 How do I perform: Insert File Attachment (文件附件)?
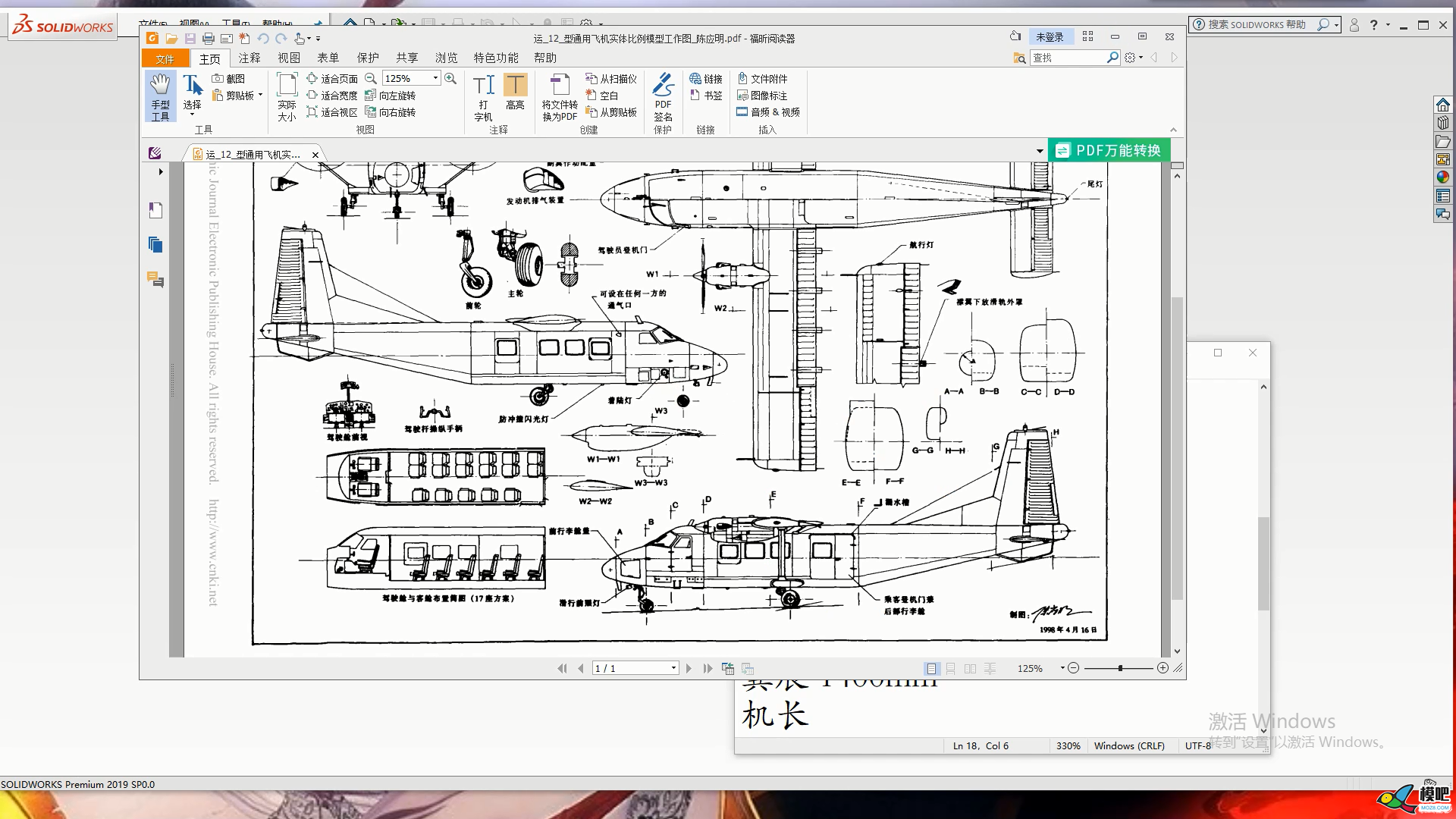pos(762,79)
